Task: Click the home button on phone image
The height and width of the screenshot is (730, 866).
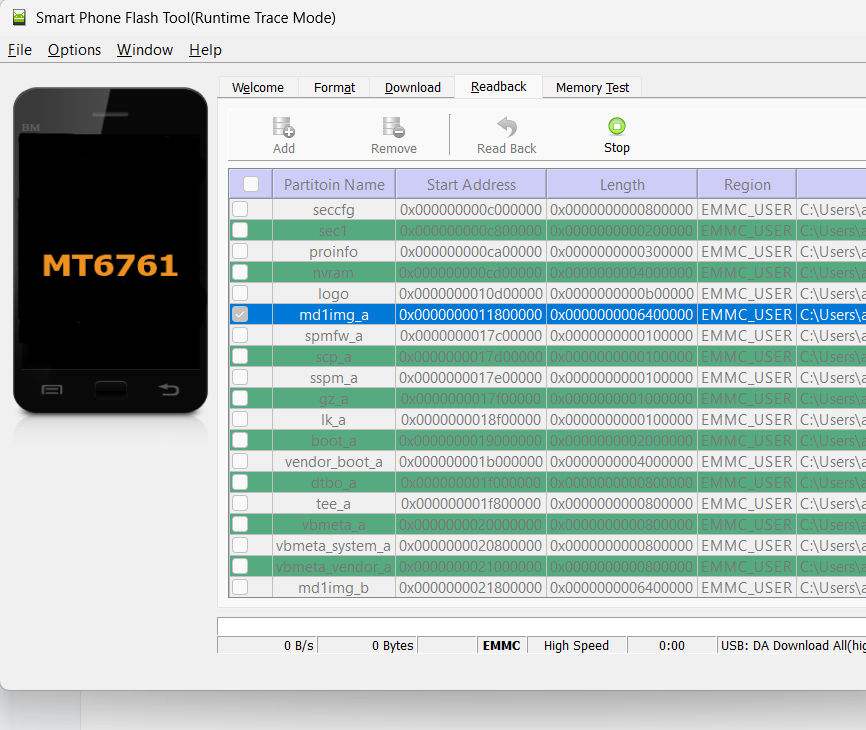Action: 111,389
